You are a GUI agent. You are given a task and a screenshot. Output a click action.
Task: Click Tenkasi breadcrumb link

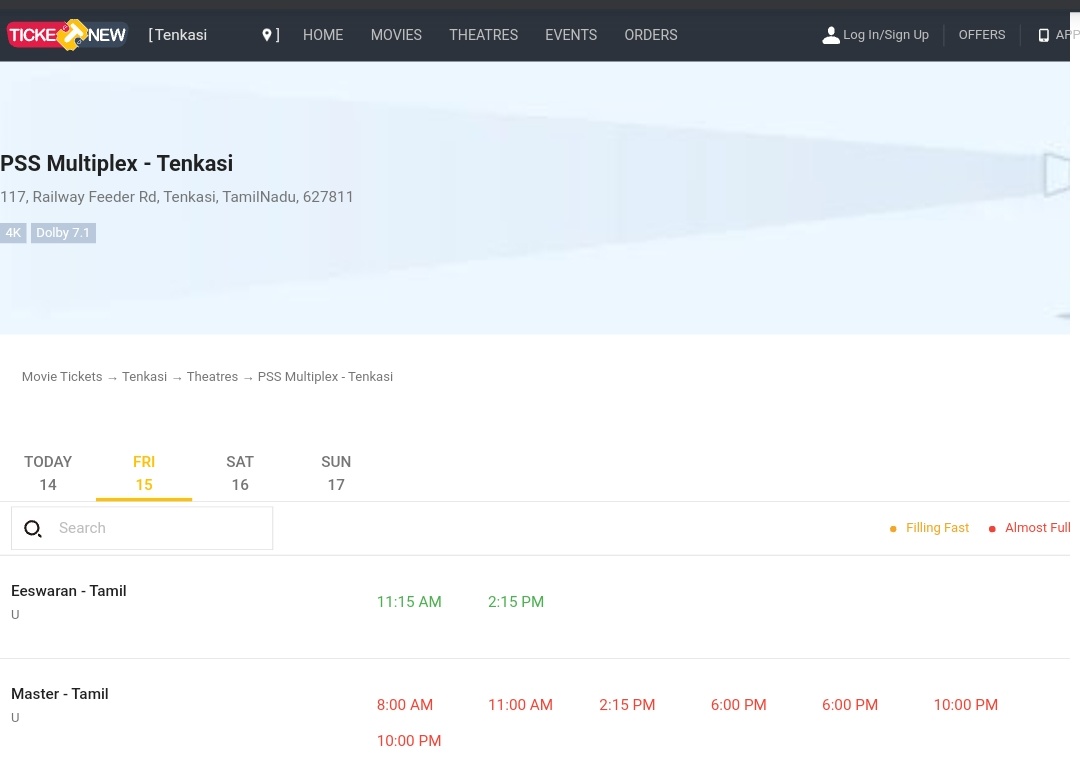(x=145, y=377)
